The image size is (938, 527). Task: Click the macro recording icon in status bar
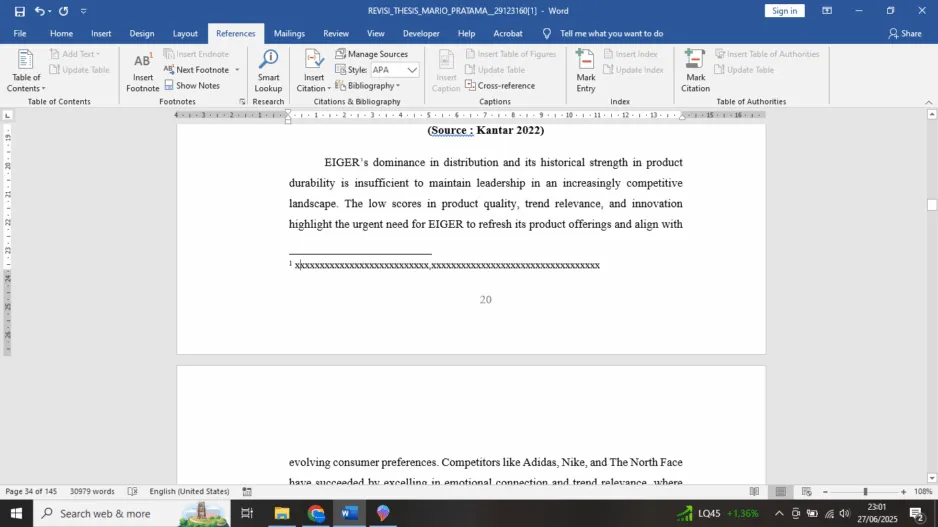click(x=247, y=491)
